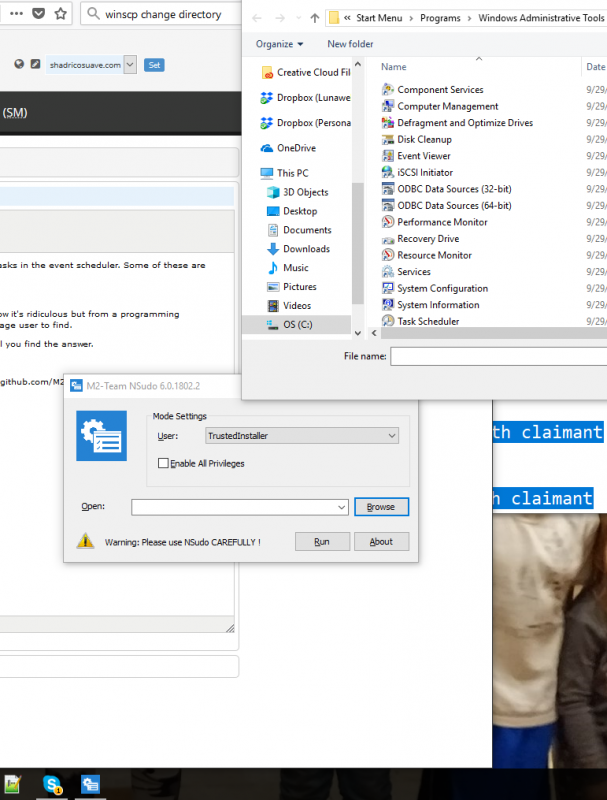
Task: Open Downloads folder in navigation pane
Action: click(298, 249)
